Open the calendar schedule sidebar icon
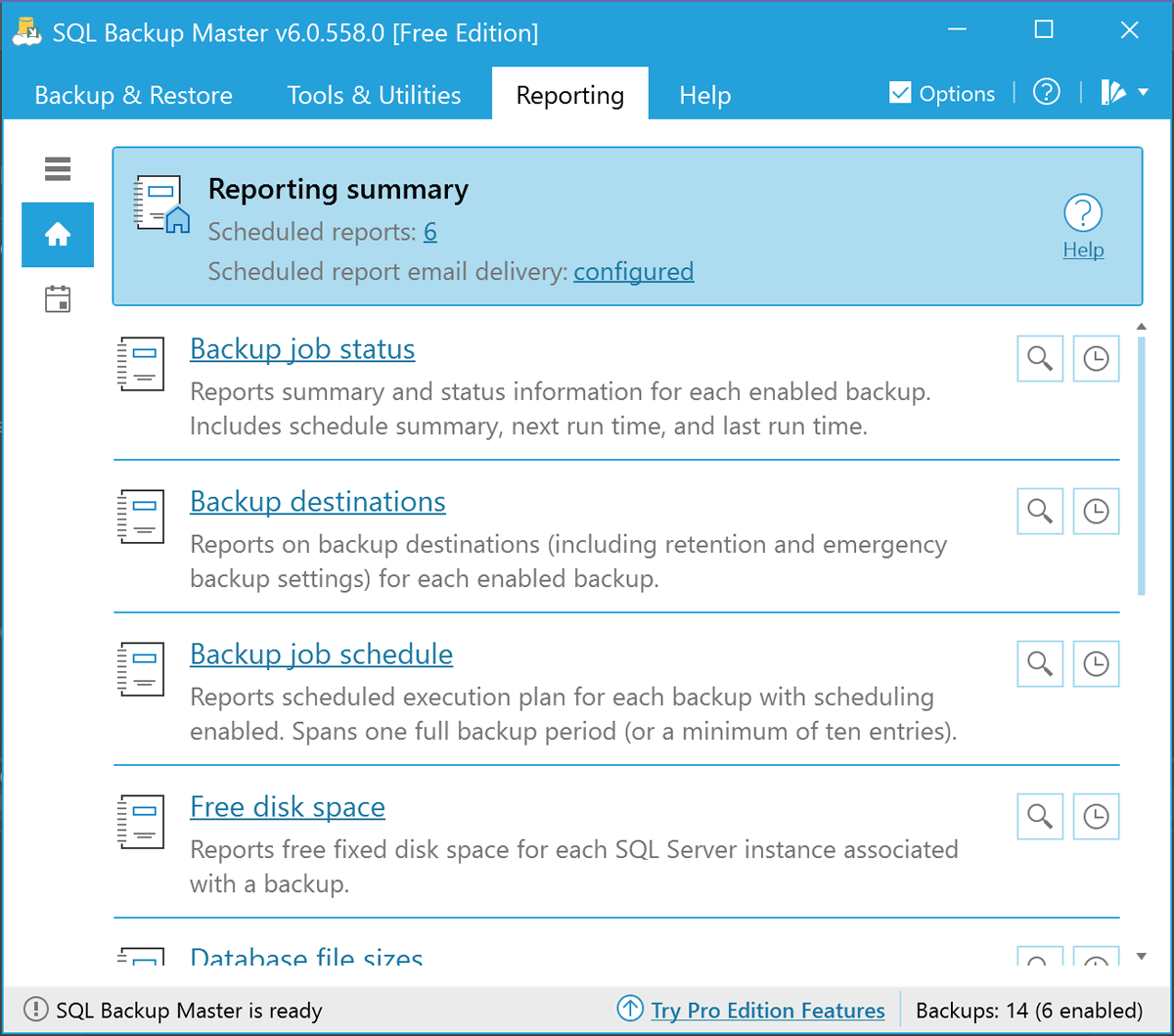The width and height of the screenshot is (1174, 1036). pyautogui.click(x=58, y=299)
